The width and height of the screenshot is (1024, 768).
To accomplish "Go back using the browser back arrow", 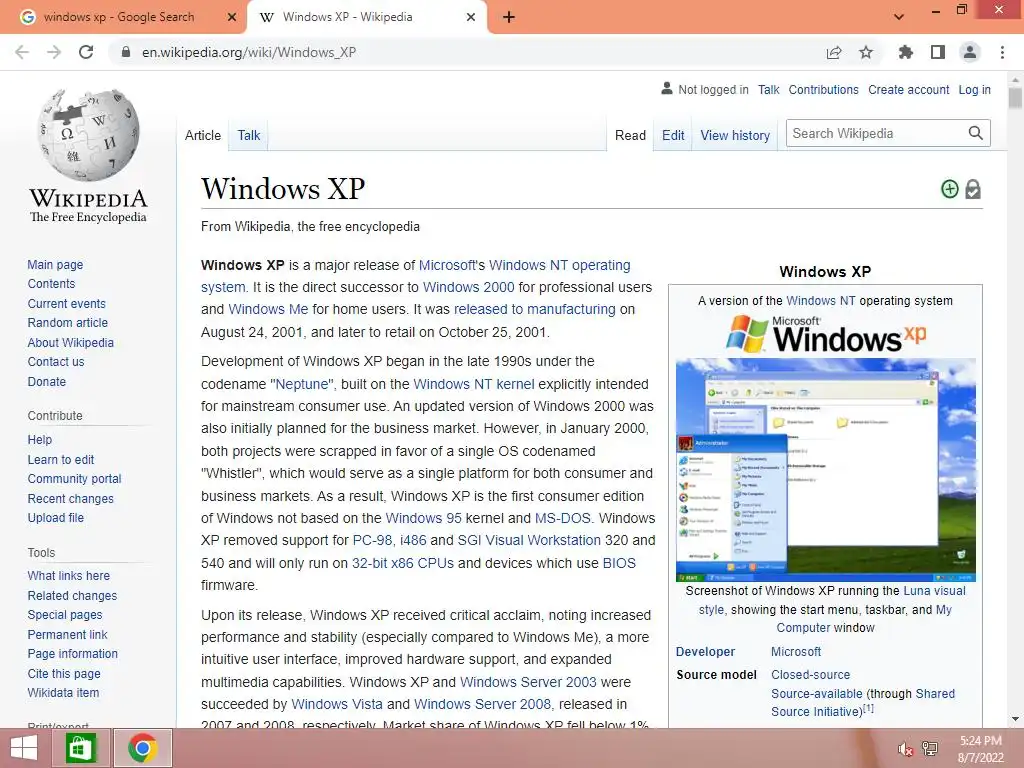I will pos(22,52).
